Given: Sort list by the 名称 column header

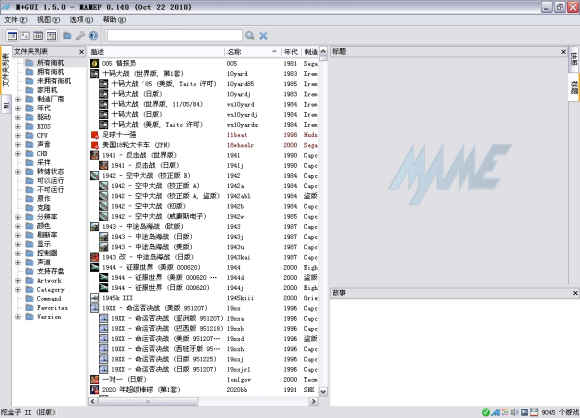Looking at the screenshot, I should point(252,52).
